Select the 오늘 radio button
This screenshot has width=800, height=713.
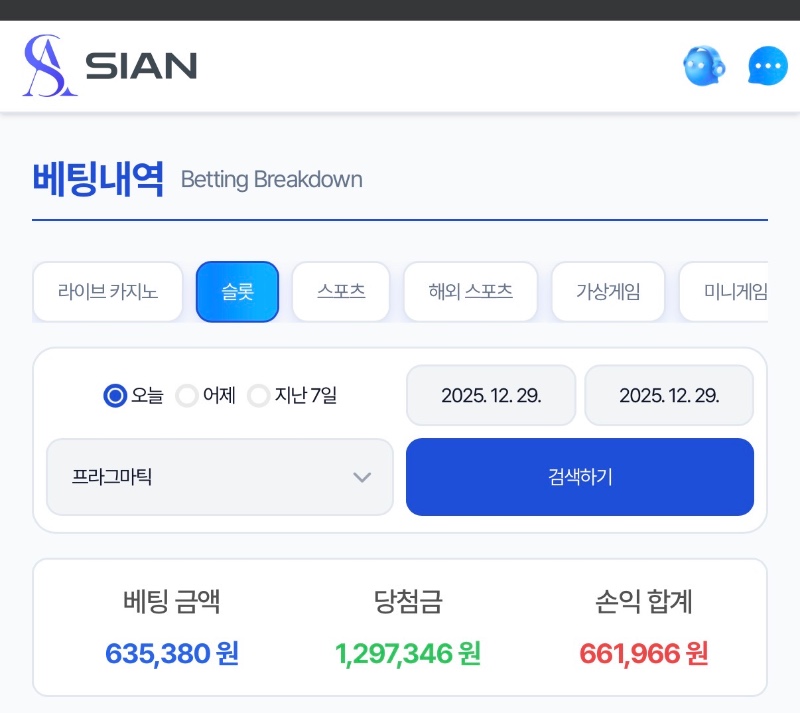pyautogui.click(x=116, y=395)
